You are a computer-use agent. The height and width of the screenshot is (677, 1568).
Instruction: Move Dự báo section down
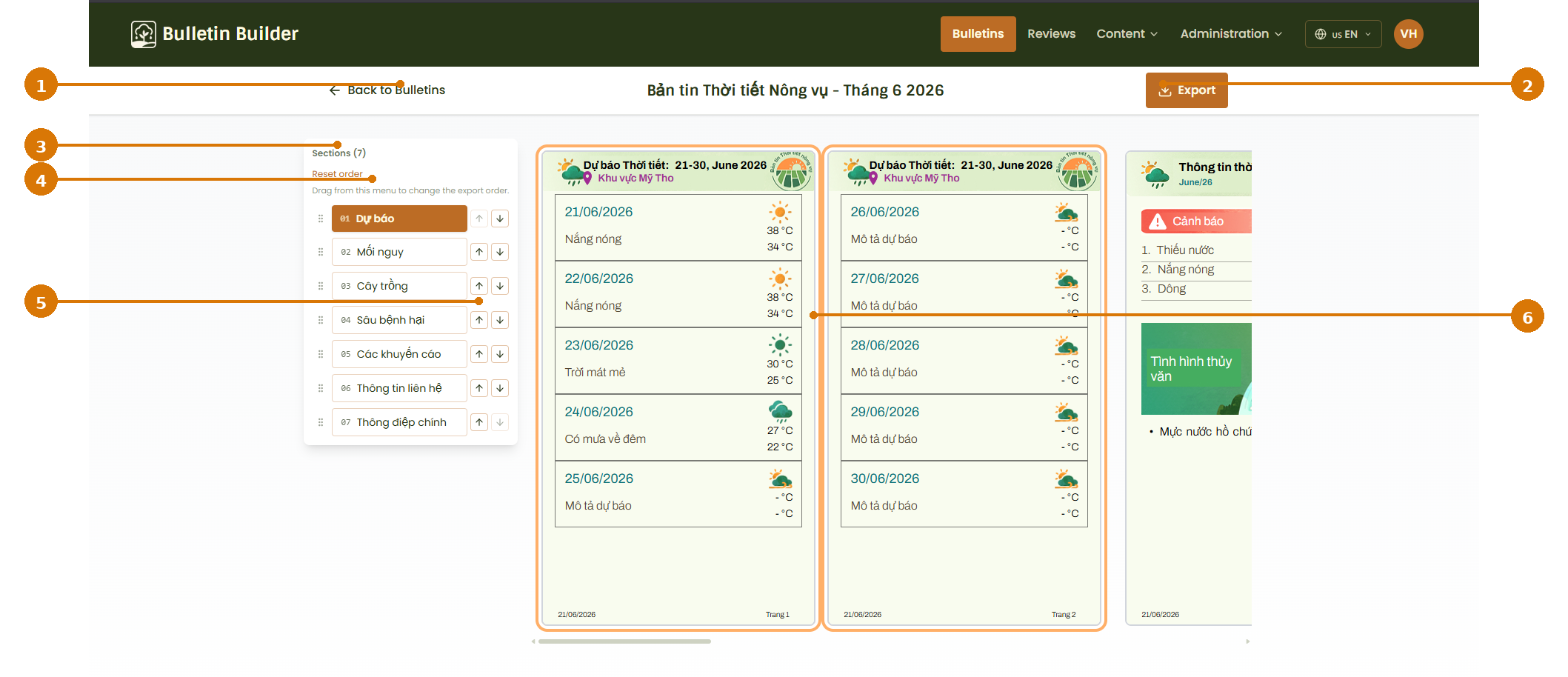pyautogui.click(x=500, y=219)
